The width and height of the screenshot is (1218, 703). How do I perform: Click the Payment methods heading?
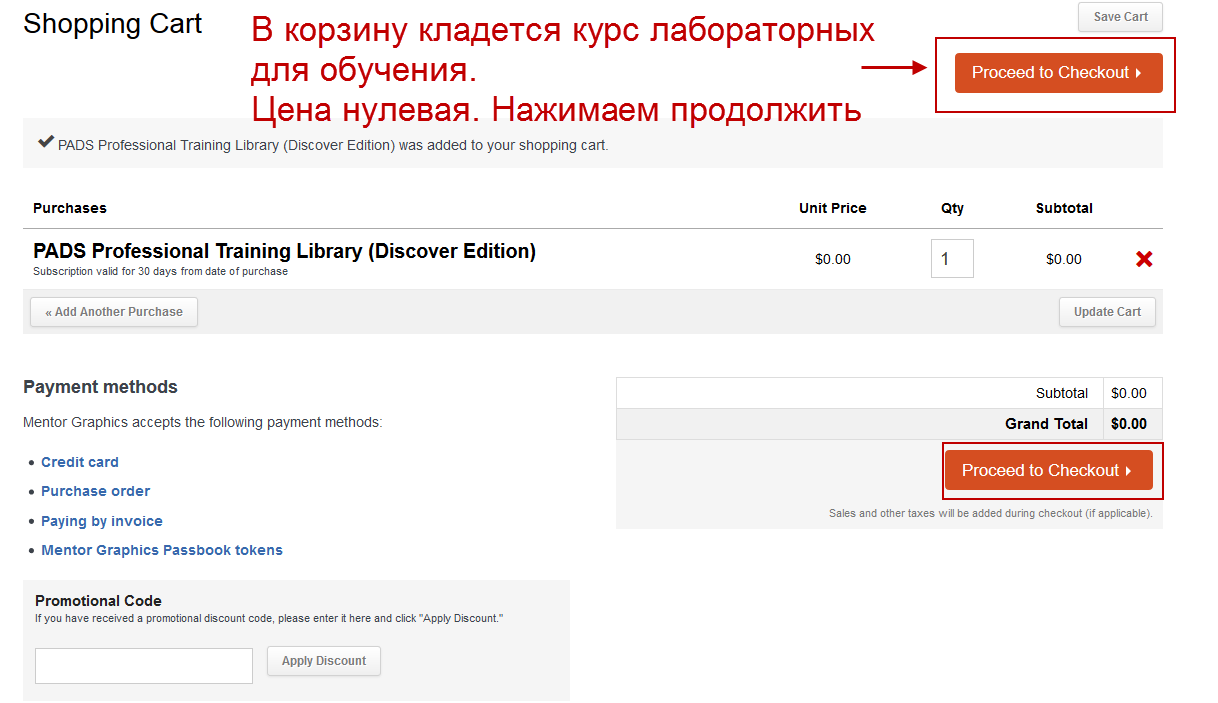[100, 387]
